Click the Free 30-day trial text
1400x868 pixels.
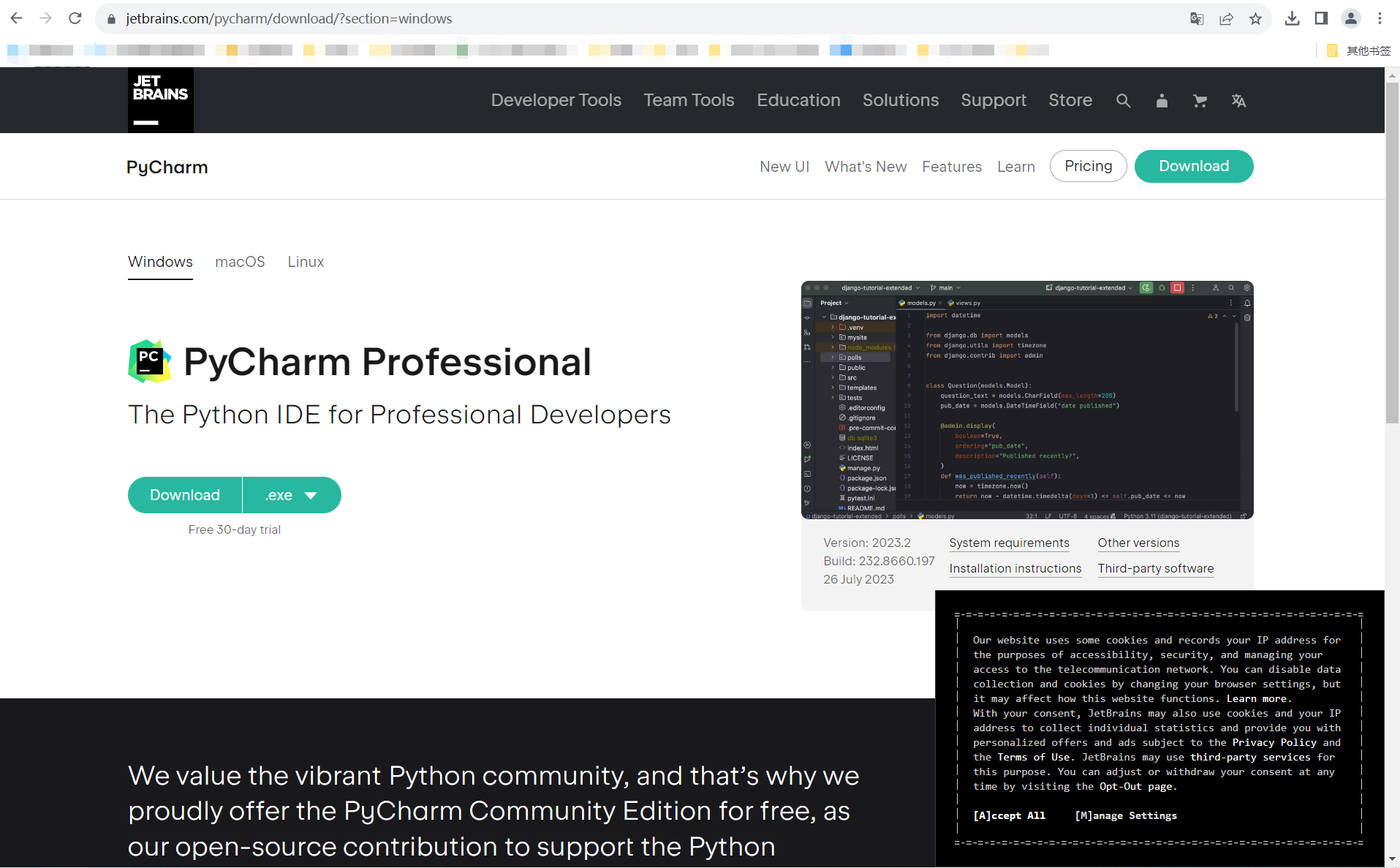point(234,529)
